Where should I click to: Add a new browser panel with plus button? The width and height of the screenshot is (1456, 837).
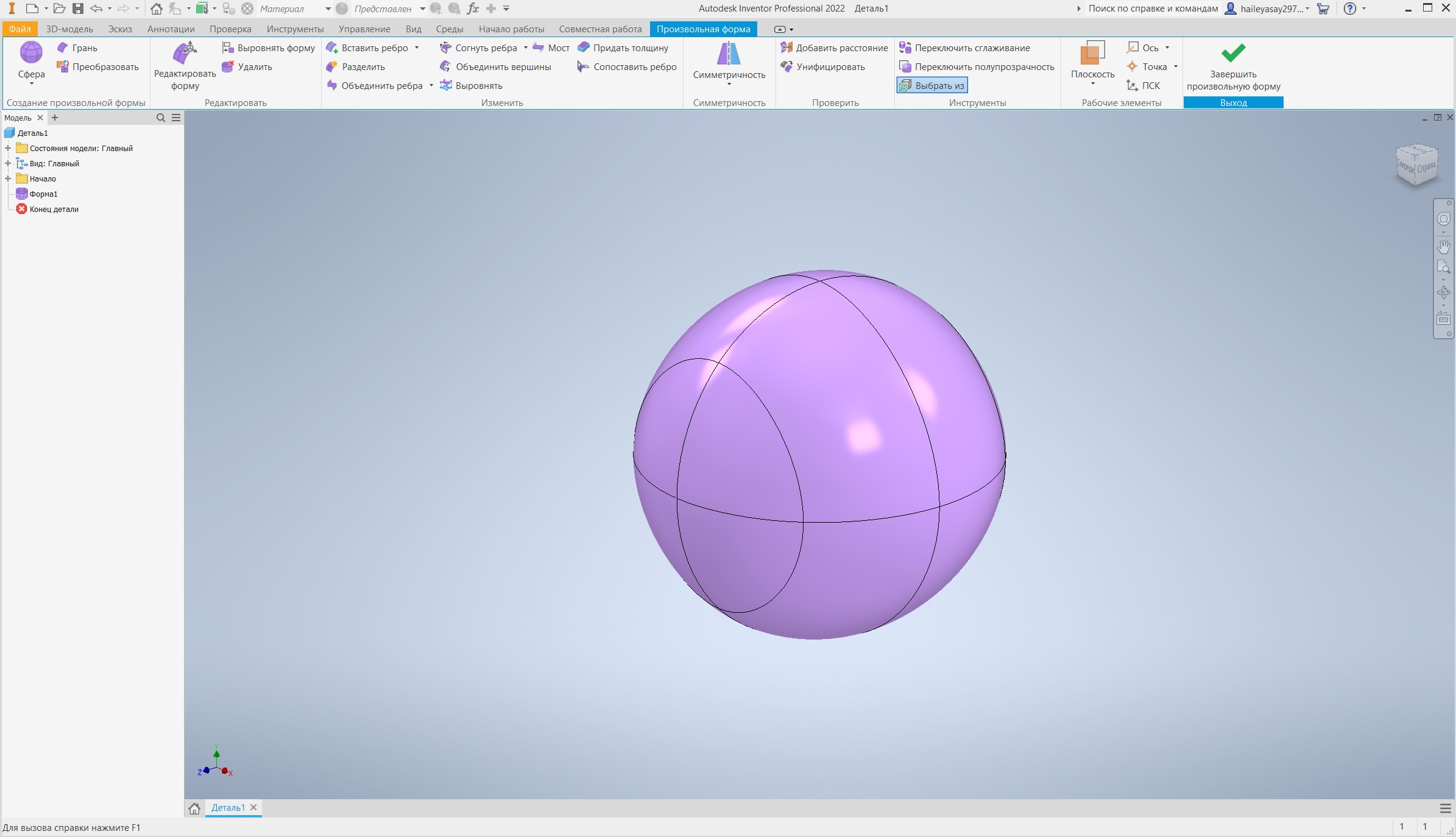coord(55,118)
